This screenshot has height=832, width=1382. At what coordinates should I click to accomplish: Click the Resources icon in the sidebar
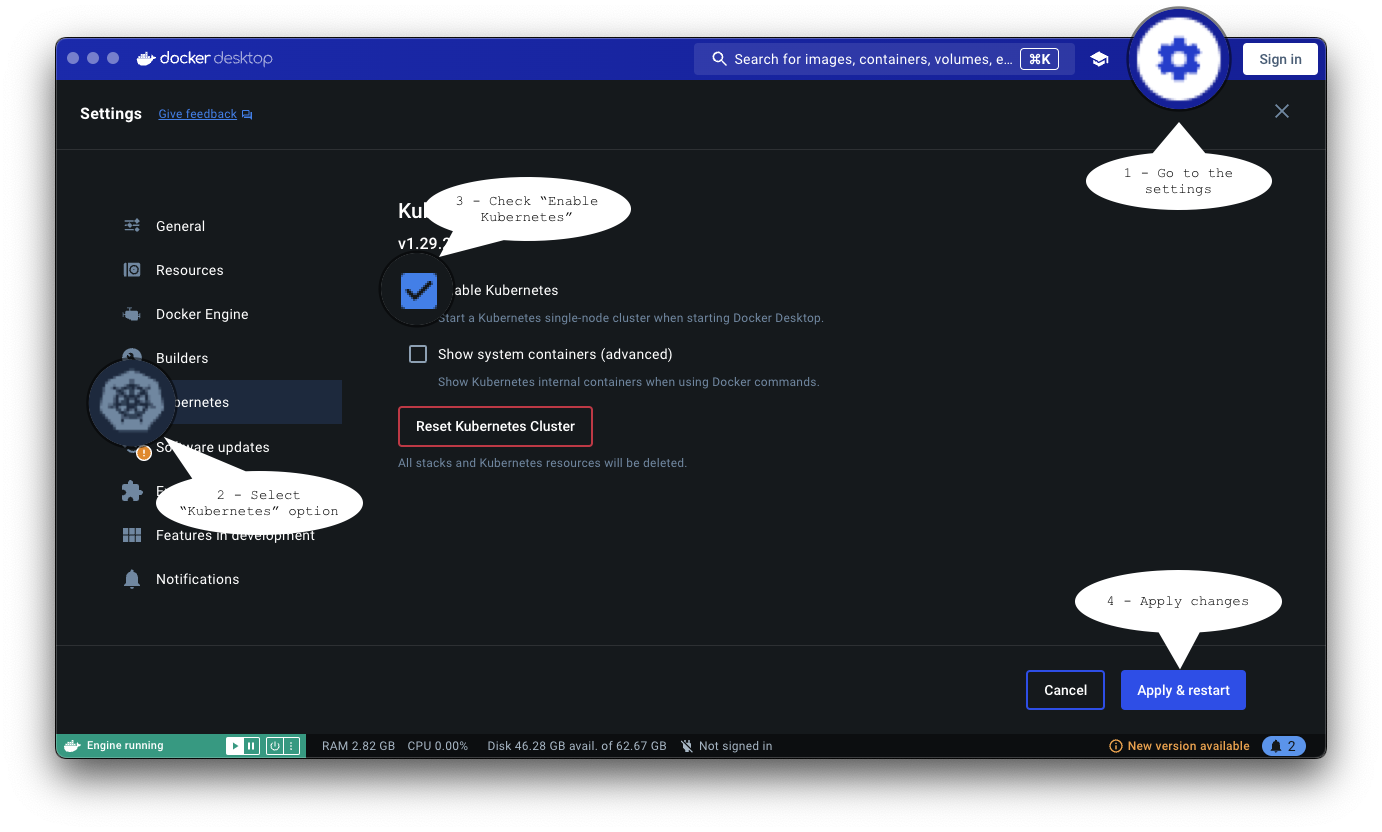132,270
